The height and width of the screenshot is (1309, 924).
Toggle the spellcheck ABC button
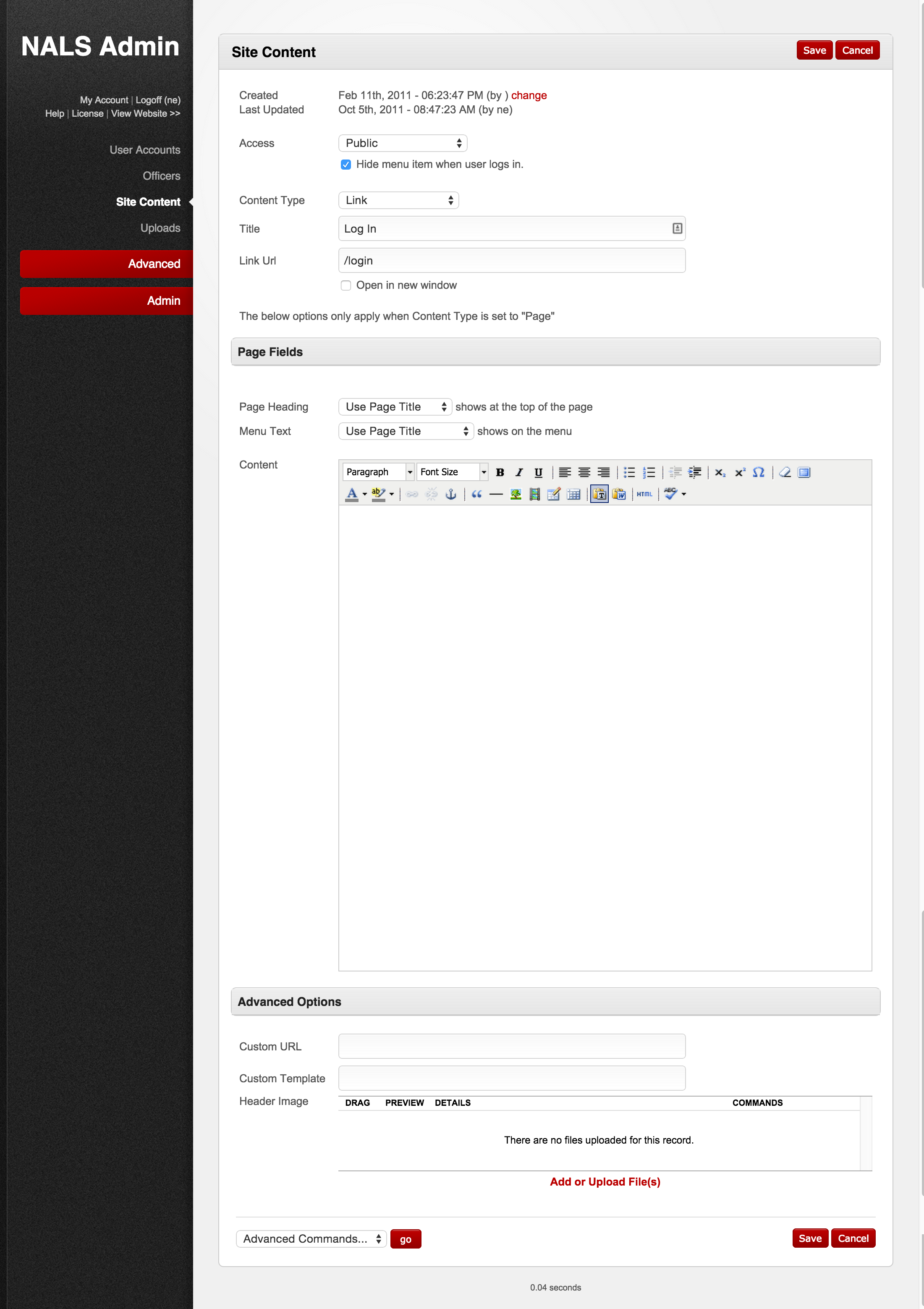[x=670, y=494]
